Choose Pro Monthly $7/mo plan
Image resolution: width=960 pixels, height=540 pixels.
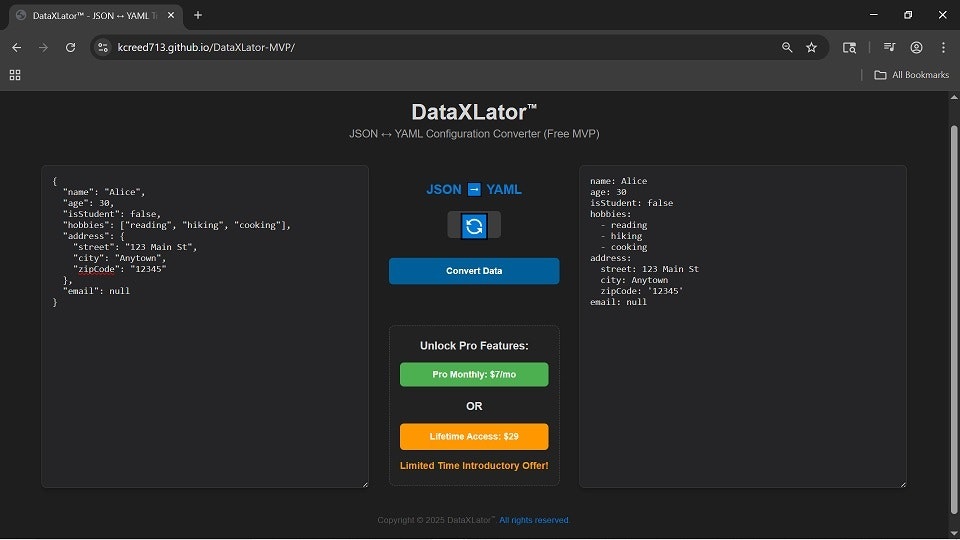point(474,374)
